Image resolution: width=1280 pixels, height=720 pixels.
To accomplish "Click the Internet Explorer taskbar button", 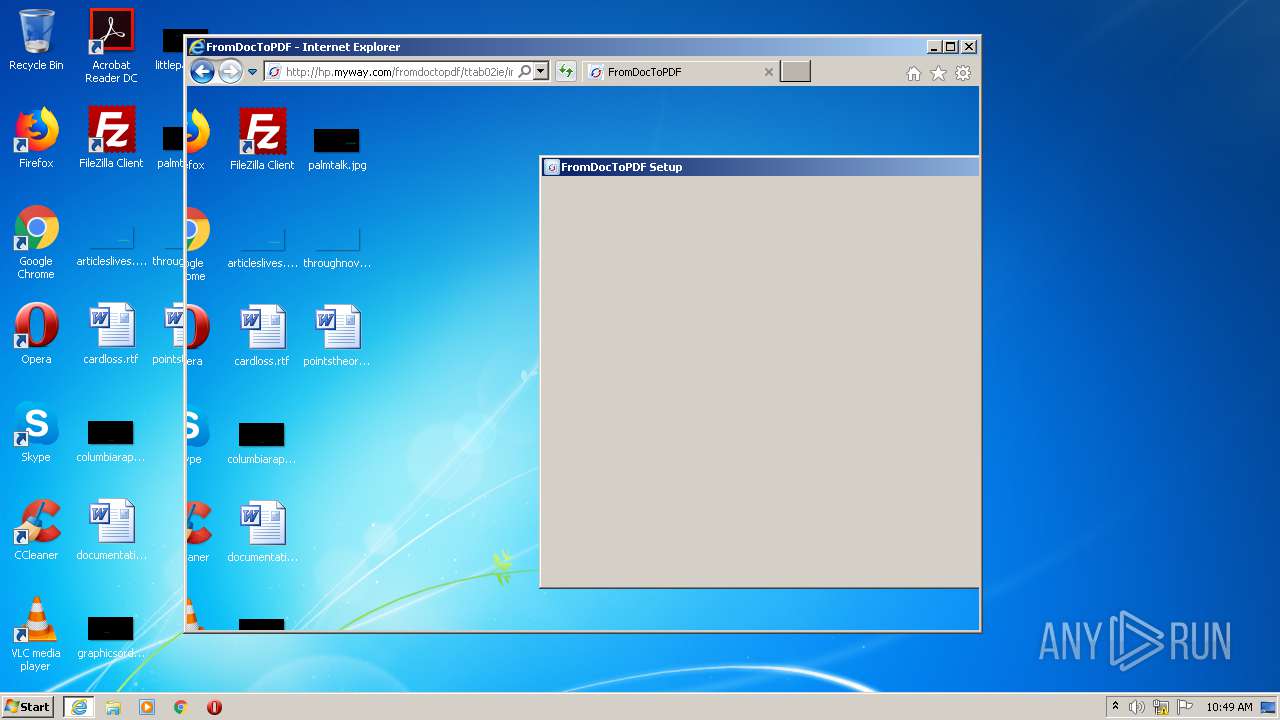I will [78, 707].
